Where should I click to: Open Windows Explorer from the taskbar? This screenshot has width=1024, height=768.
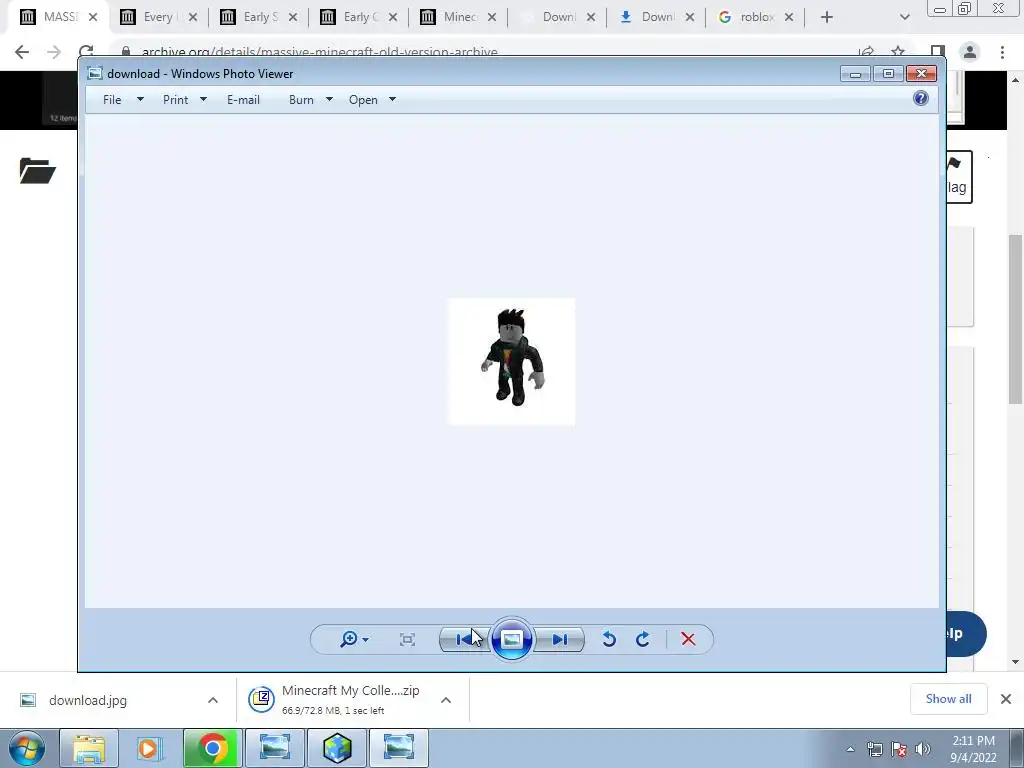(x=89, y=748)
